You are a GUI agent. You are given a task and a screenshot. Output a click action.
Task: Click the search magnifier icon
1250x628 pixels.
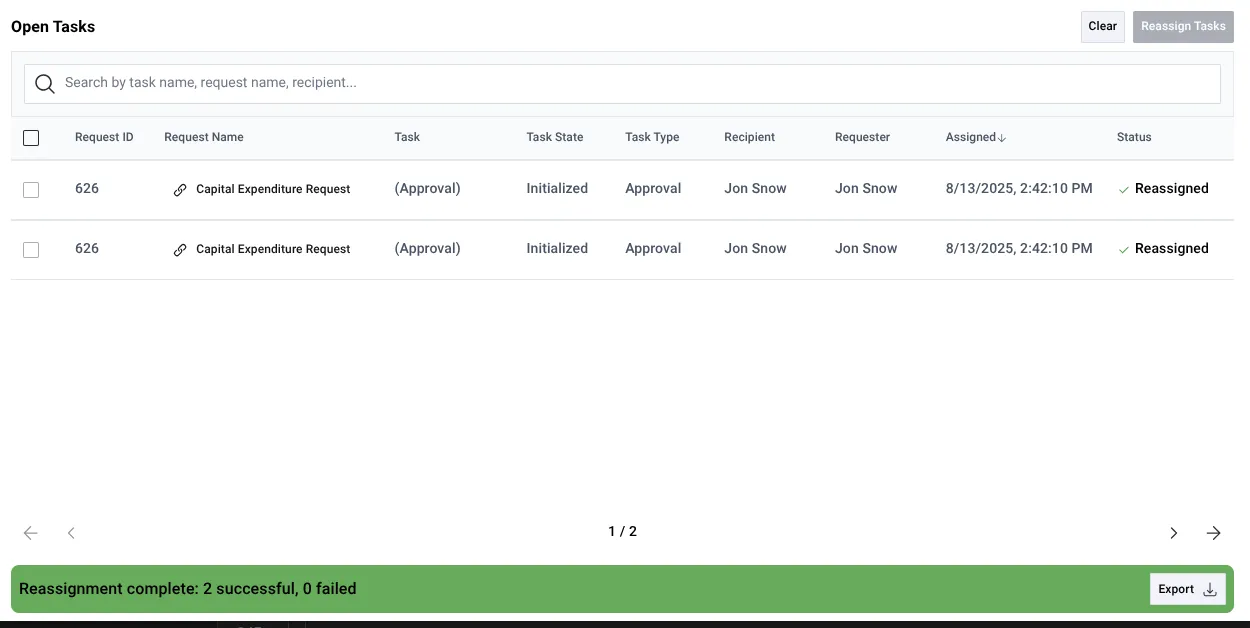(x=45, y=83)
